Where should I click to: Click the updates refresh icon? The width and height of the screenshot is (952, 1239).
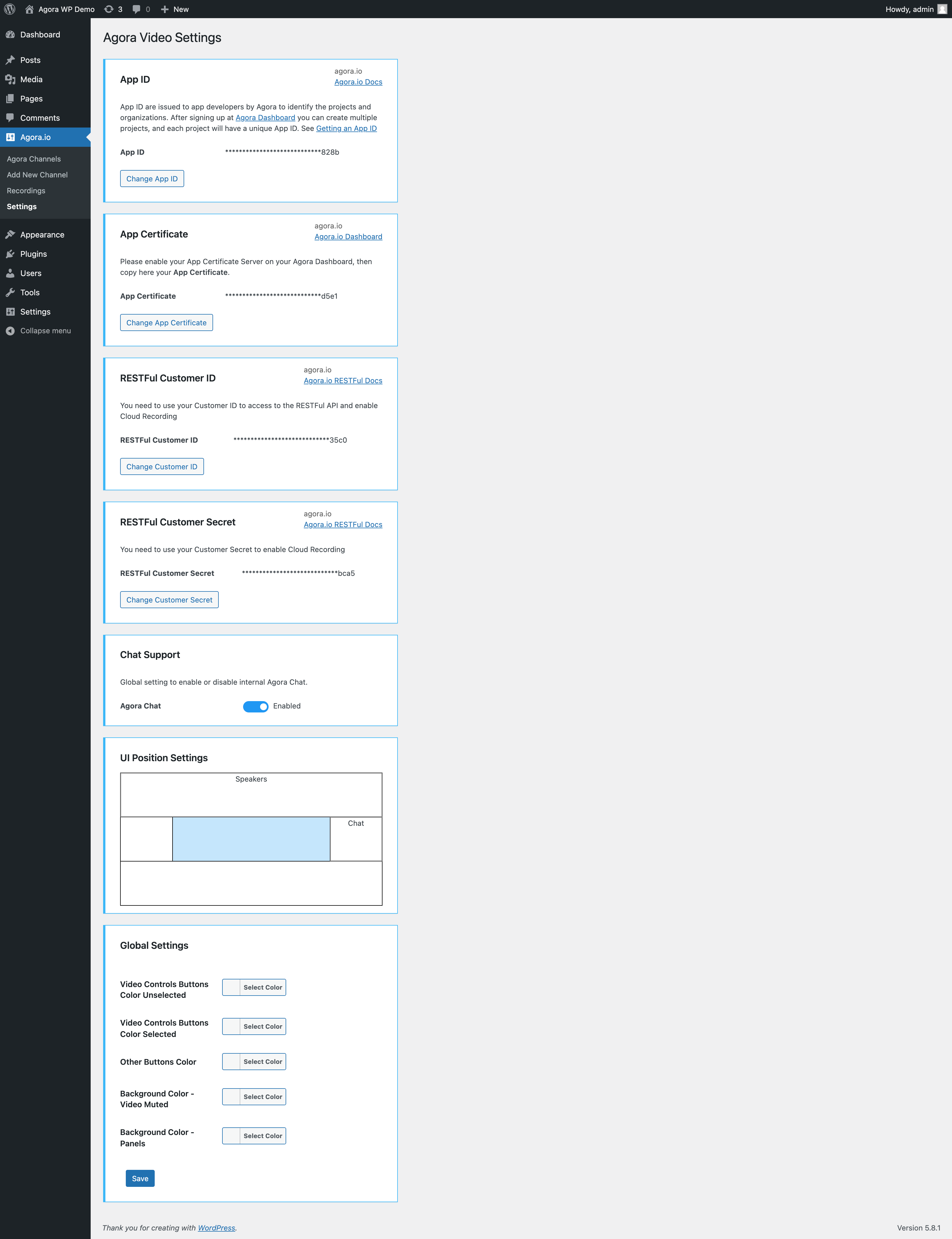tap(109, 9)
